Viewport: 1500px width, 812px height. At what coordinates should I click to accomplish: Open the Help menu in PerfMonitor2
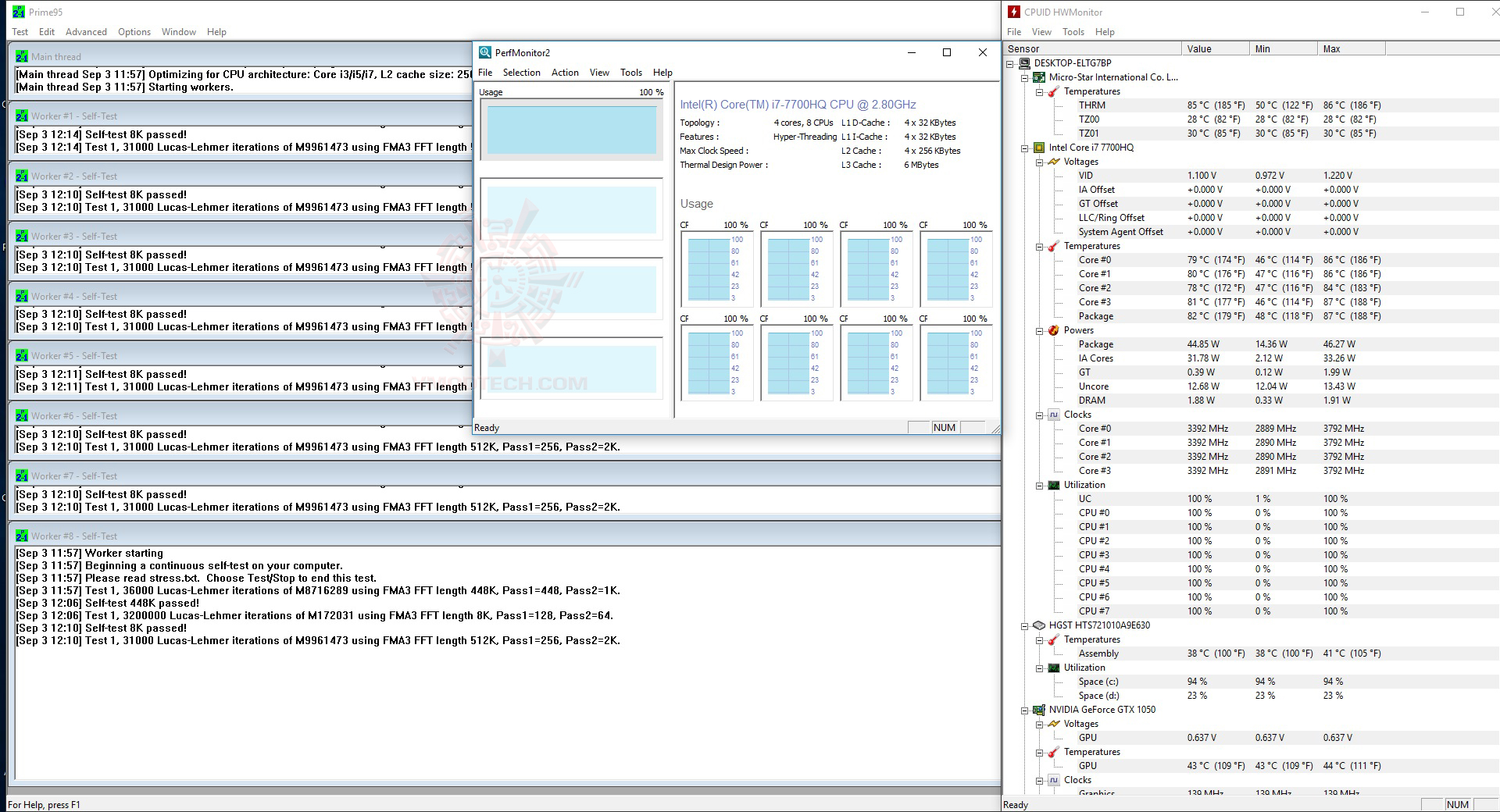tap(662, 73)
